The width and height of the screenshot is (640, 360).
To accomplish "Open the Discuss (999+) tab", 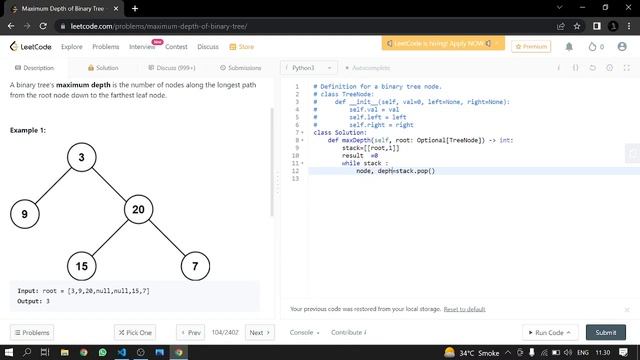I will [x=172, y=68].
